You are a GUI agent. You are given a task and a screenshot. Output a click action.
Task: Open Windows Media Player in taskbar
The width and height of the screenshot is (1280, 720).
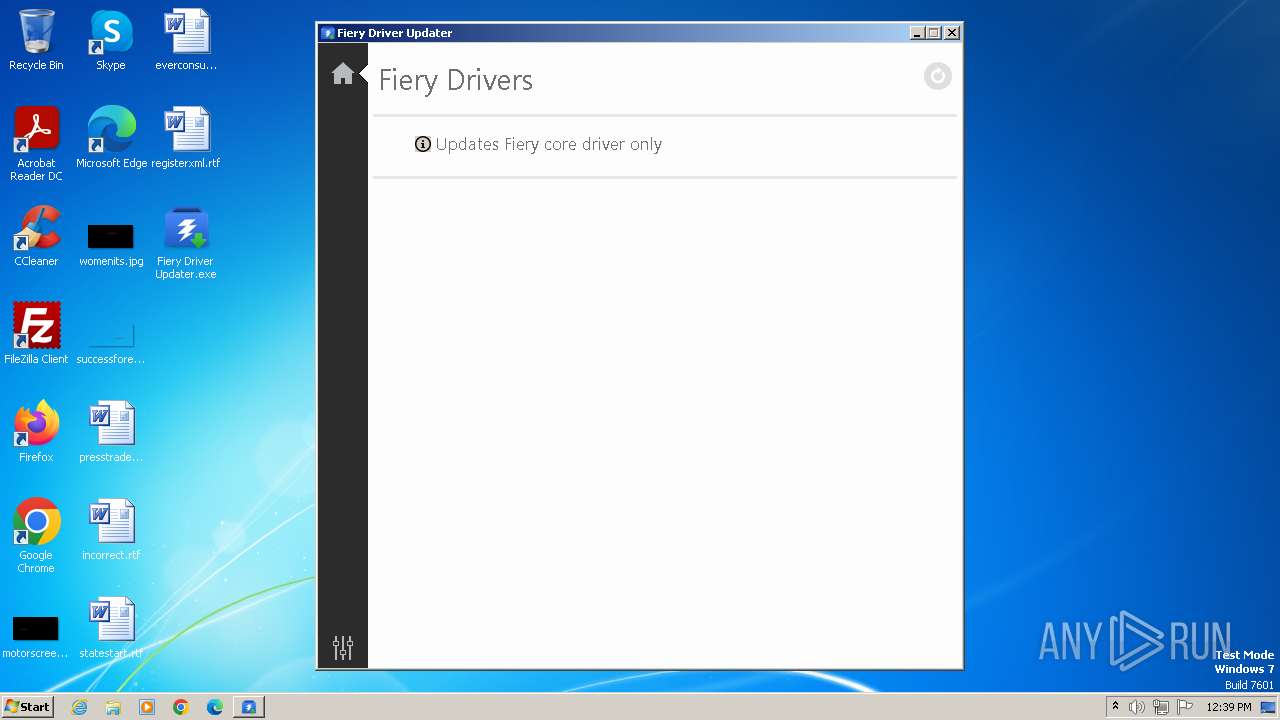(x=147, y=707)
